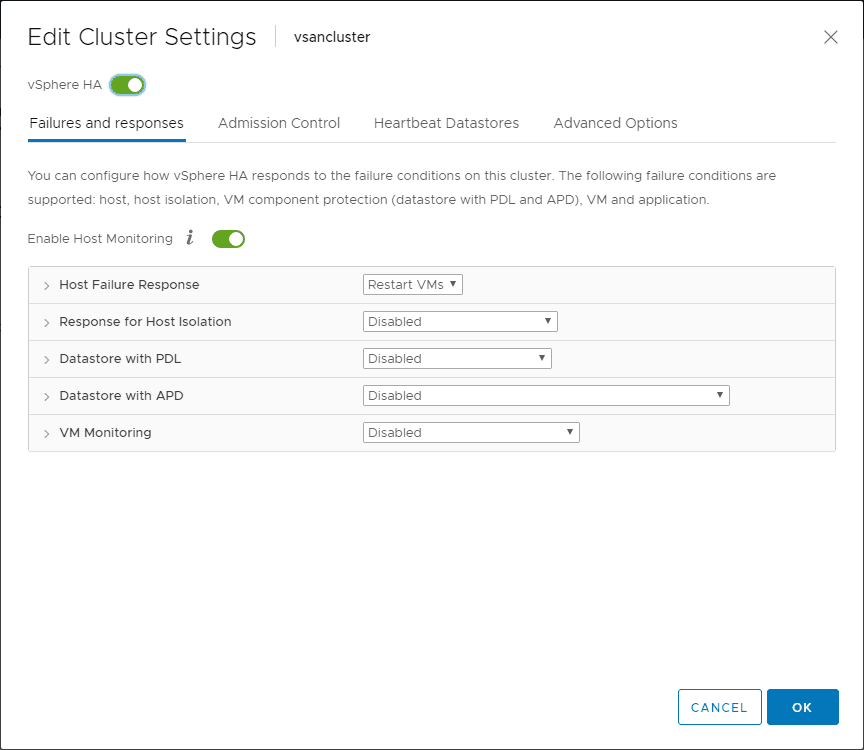Select the Failures and responses tab
The width and height of the screenshot is (864, 750).
pos(106,123)
